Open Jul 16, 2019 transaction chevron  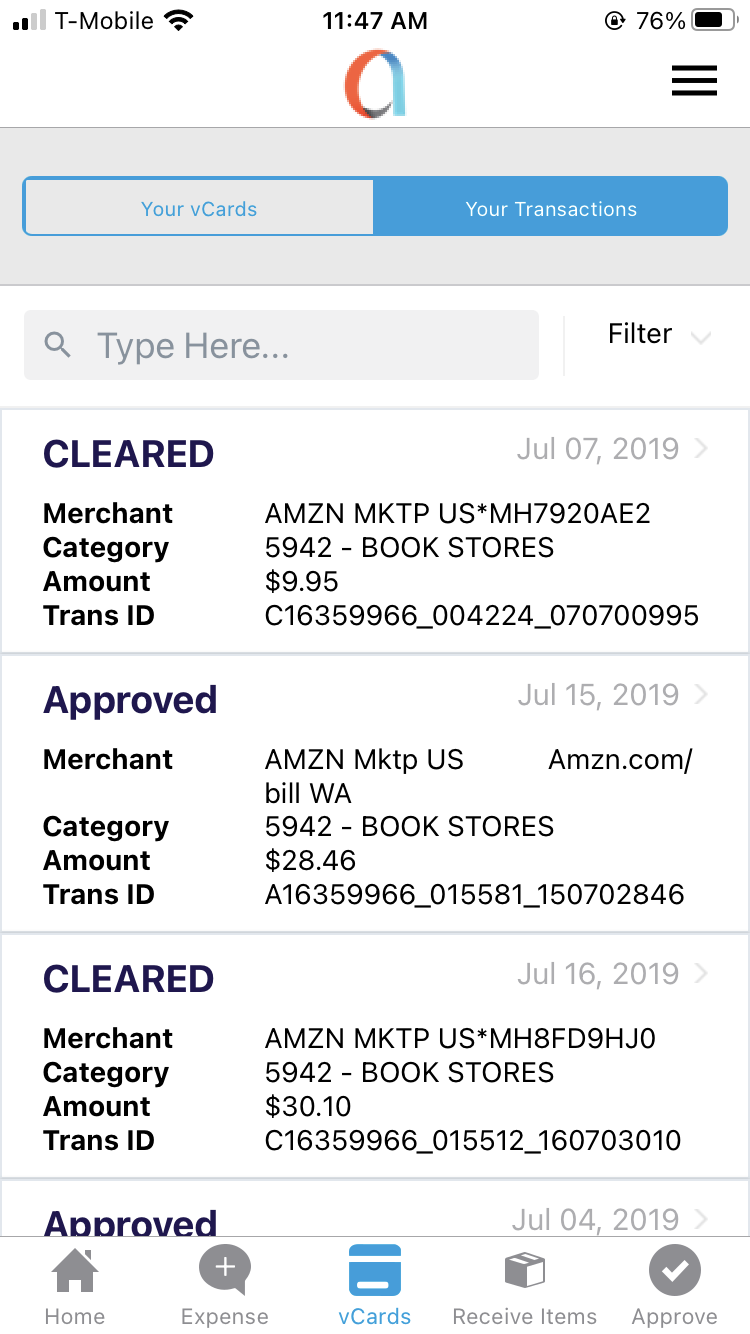(x=701, y=973)
